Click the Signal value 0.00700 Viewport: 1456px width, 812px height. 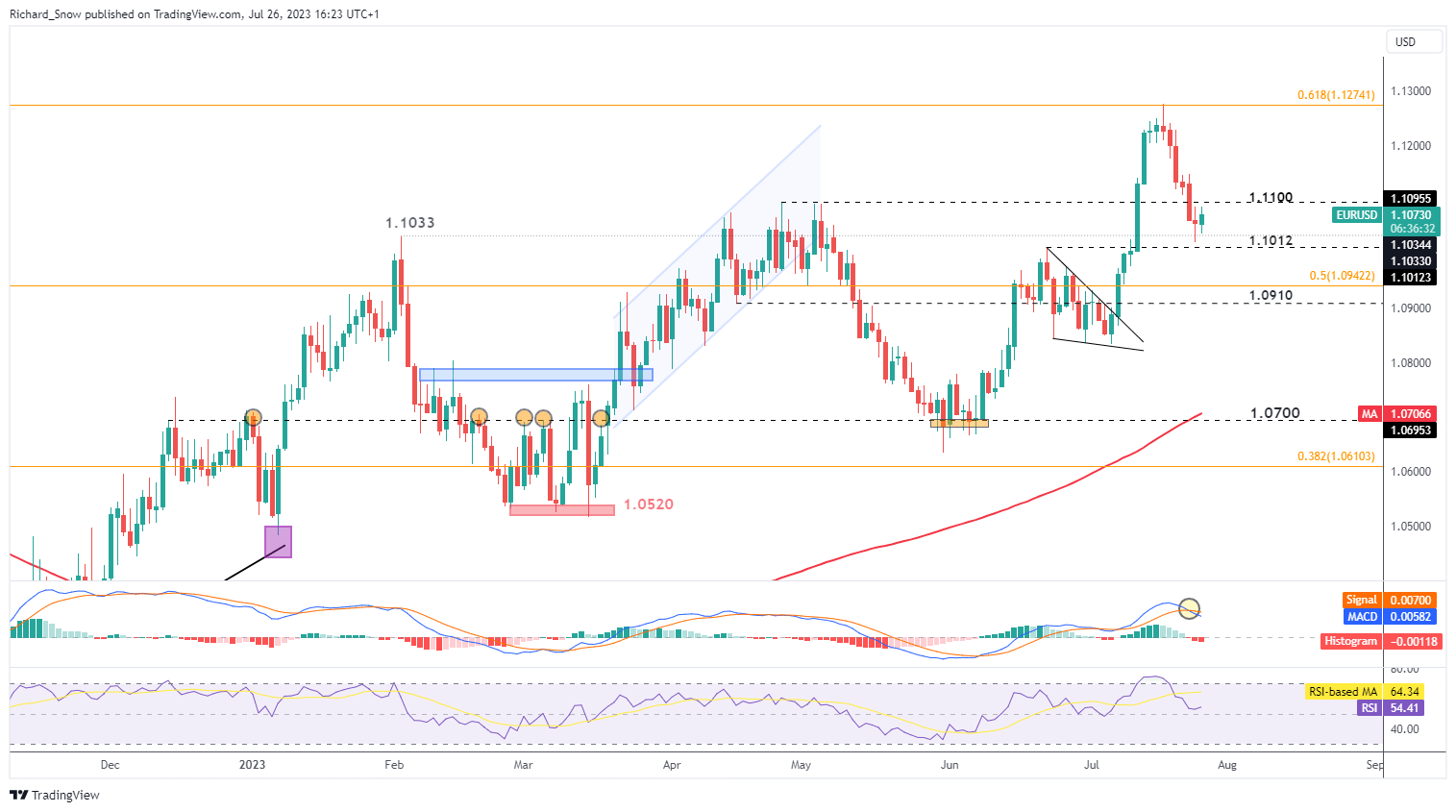click(1411, 600)
